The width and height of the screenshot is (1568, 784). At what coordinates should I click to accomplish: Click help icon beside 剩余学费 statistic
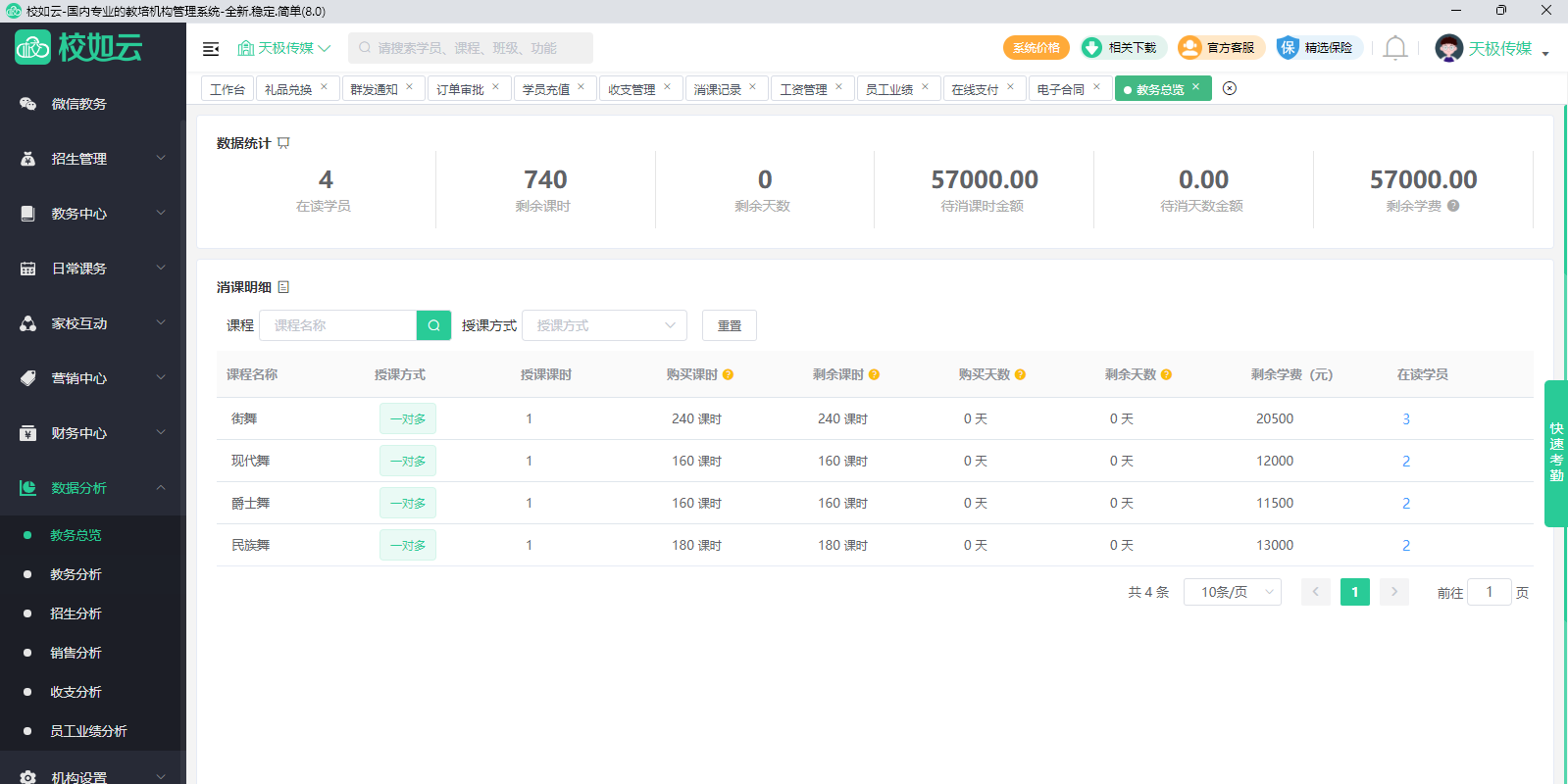(x=1453, y=206)
